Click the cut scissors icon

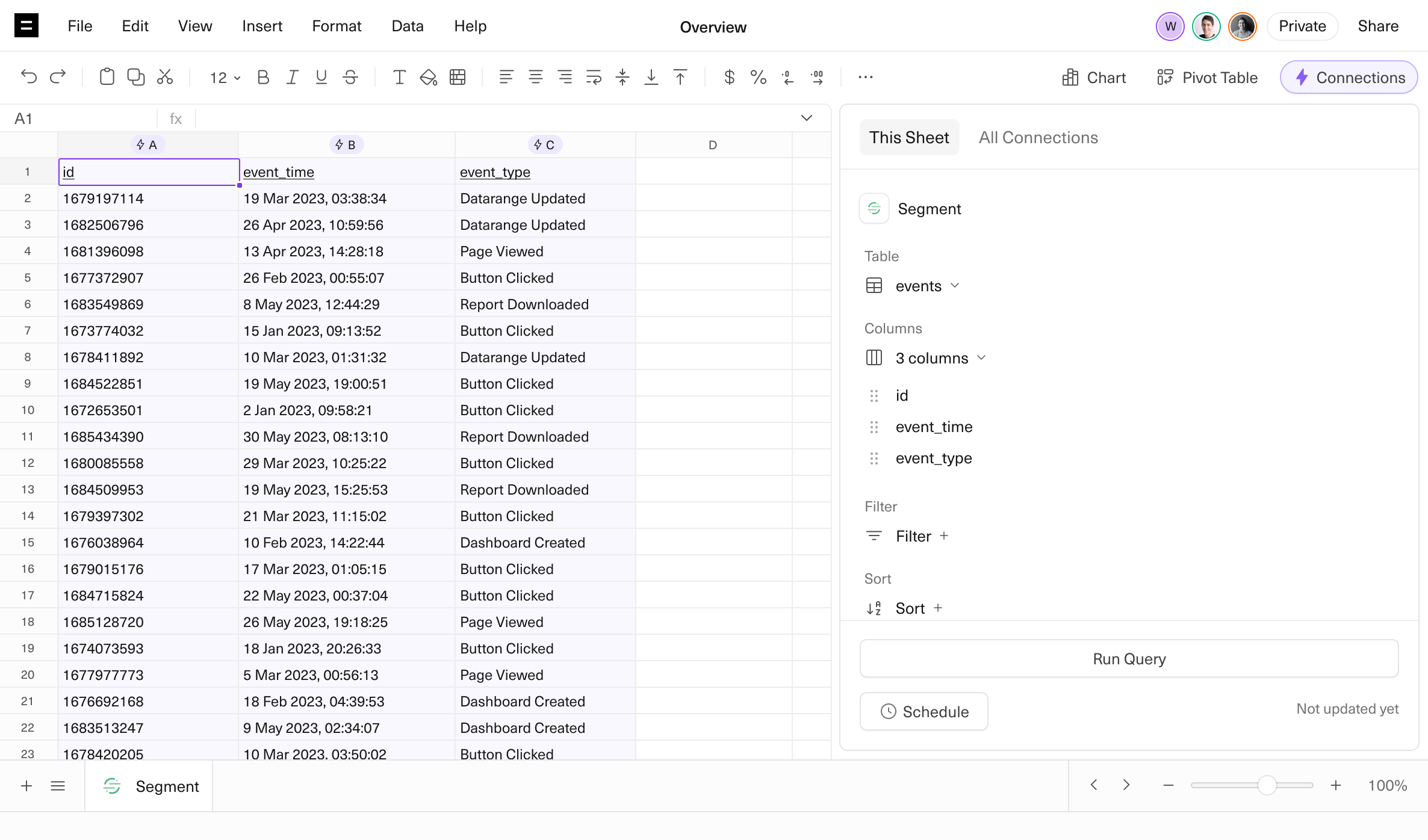click(x=165, y=77)
